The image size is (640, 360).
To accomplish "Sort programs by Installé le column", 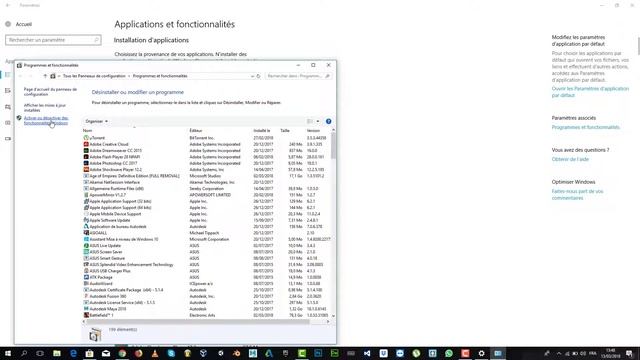I will (x=262, y=131).
